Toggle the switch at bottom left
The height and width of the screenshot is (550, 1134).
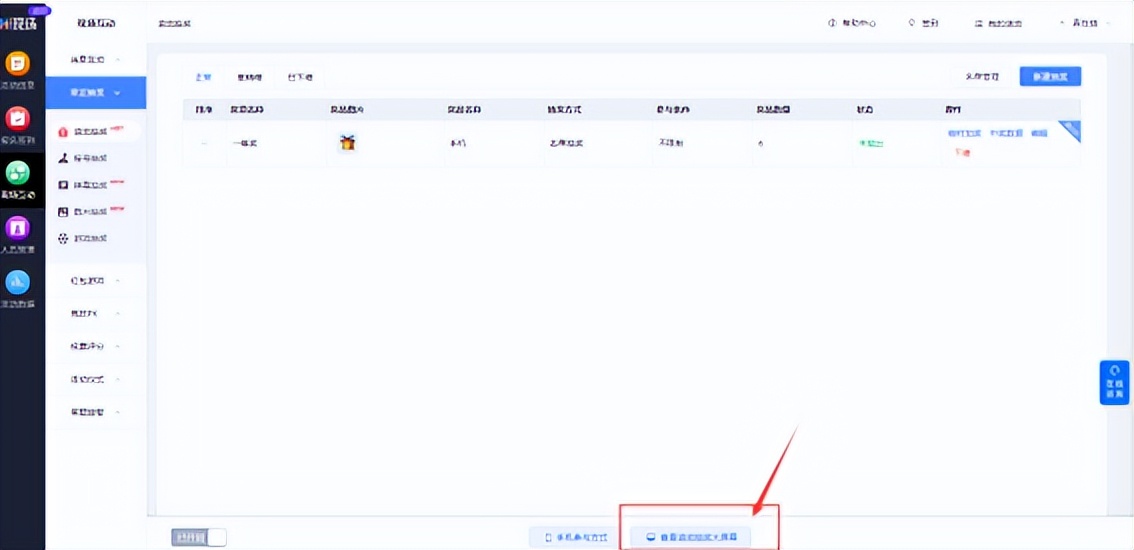tap(199, 538)
